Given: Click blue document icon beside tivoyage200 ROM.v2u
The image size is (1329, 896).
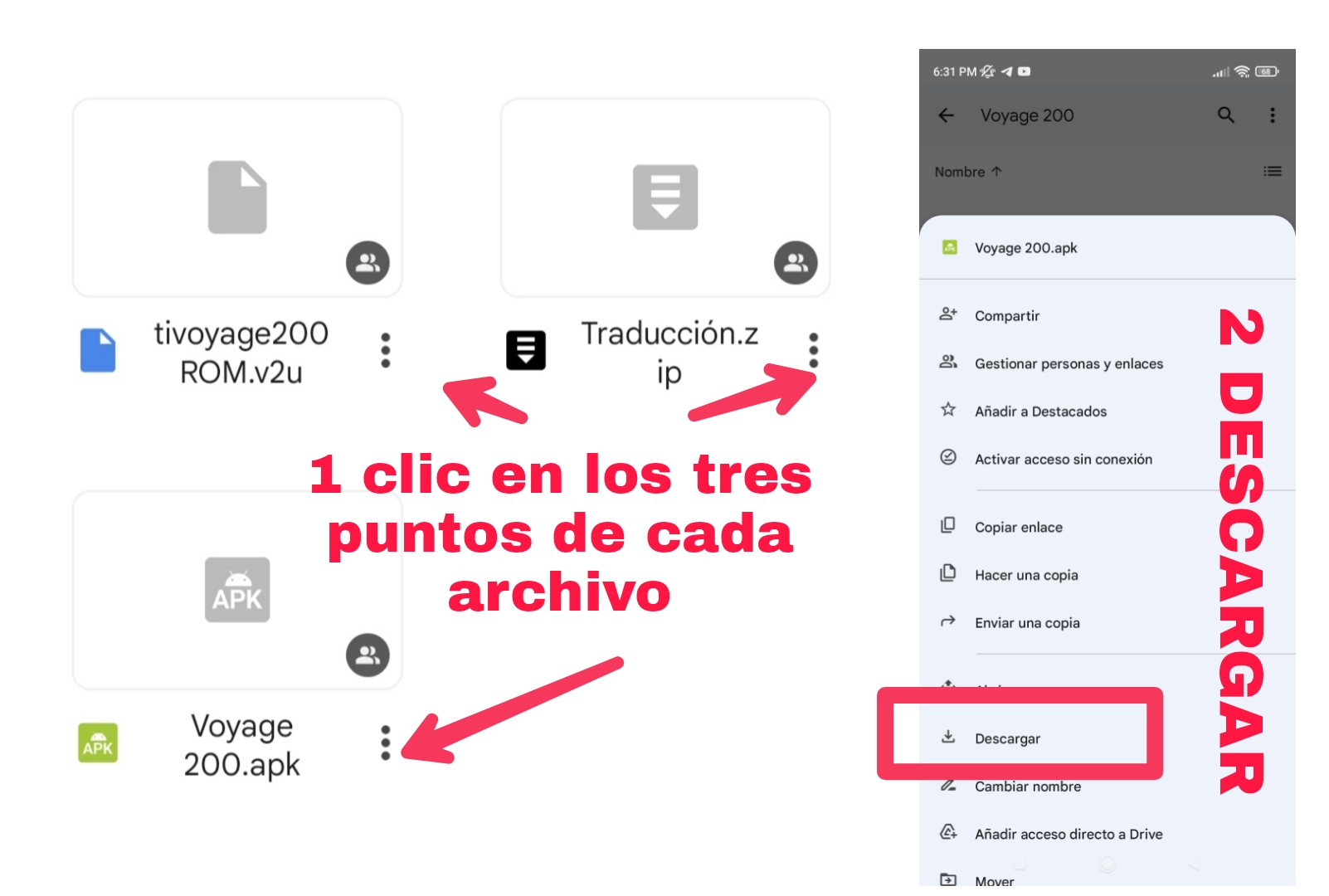Looking at the screenshot, I should pyautogui.click(x=98, y=350).
